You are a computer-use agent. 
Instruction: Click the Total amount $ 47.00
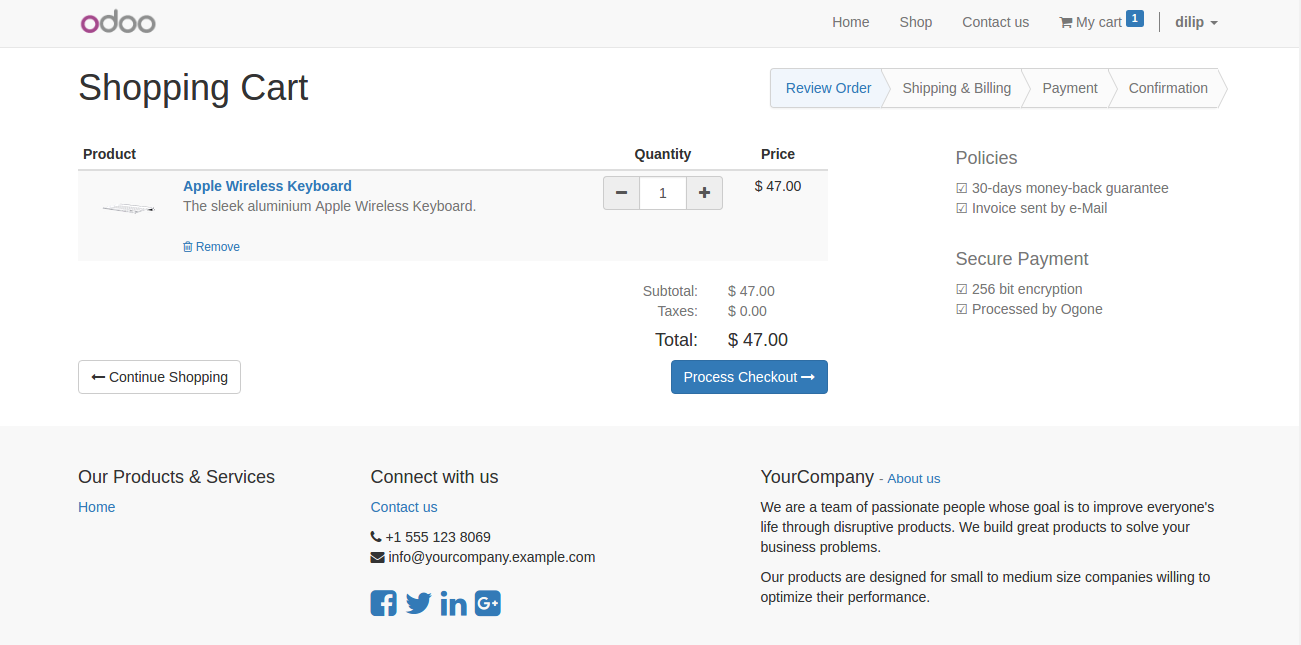tap(758, 340)
